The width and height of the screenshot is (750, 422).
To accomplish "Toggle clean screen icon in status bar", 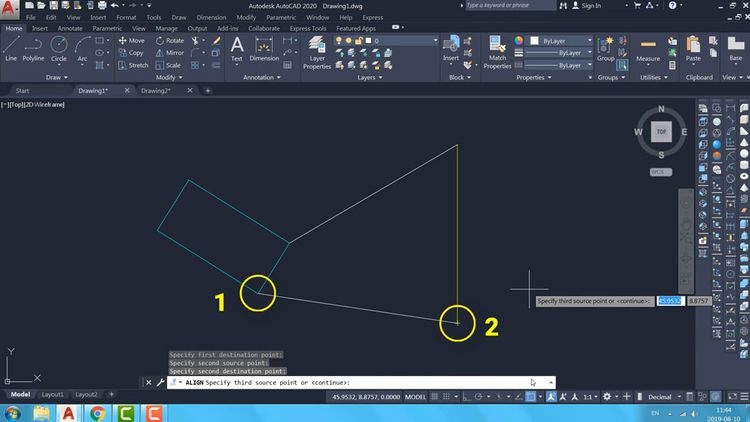I will click(x=733, y=397).
